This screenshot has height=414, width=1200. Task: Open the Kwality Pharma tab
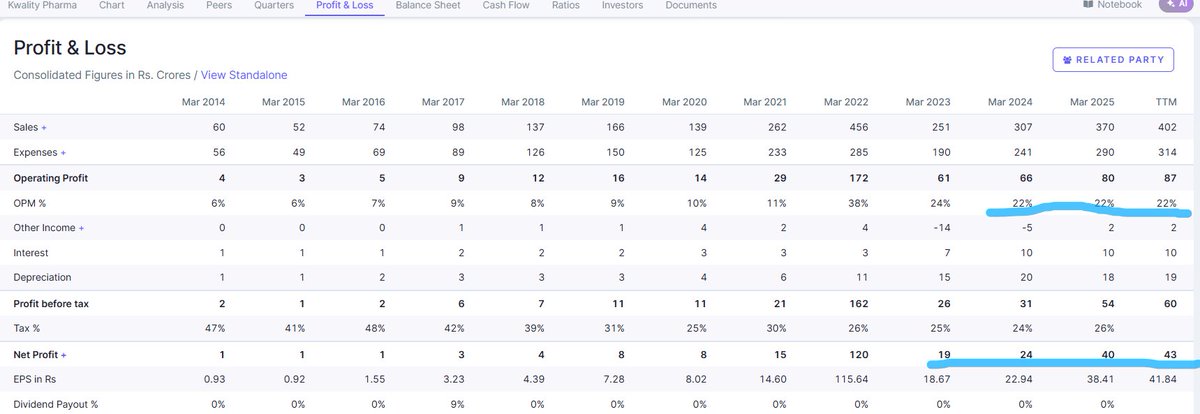[42, 5]
